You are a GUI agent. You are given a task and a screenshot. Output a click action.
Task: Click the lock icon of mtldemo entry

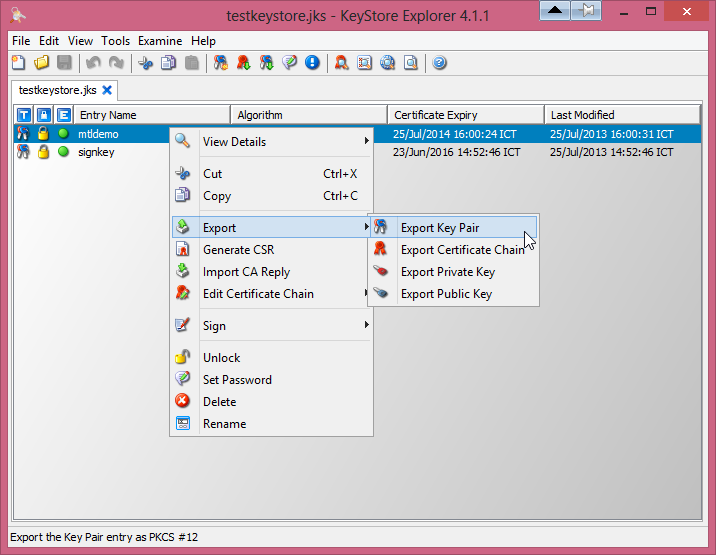pyautogui.click(x=43, y=133)
